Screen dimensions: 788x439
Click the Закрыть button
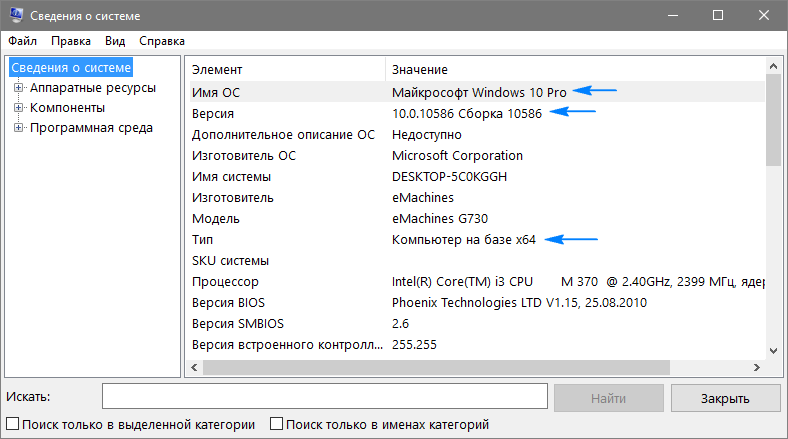[725, 397]
